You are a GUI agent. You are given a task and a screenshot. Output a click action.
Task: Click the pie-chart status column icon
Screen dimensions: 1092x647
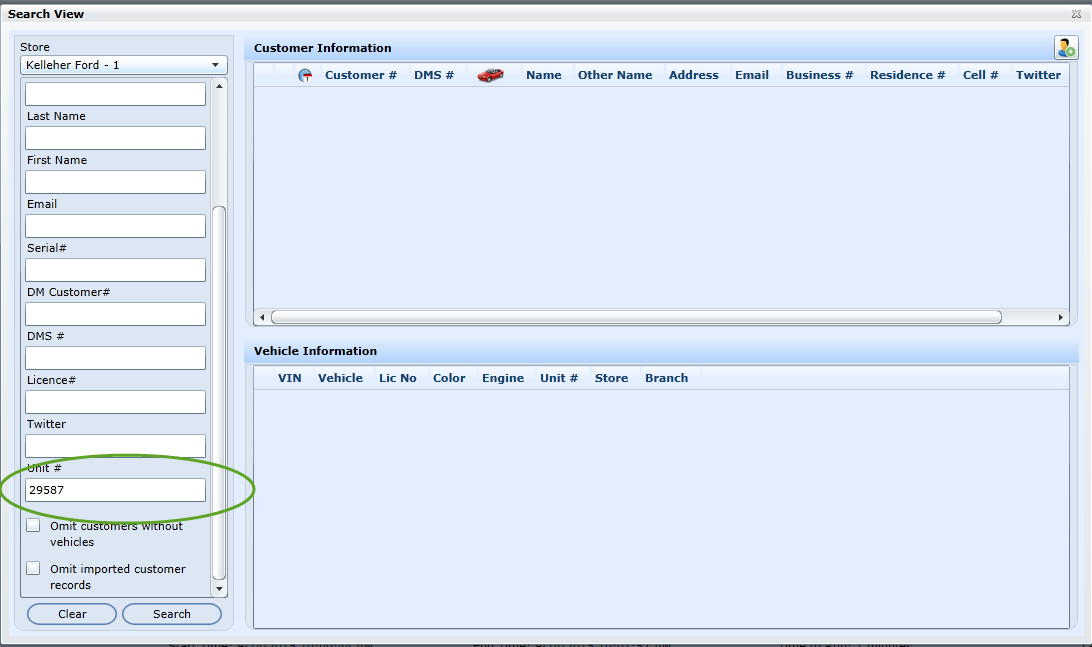pos(305,76)
